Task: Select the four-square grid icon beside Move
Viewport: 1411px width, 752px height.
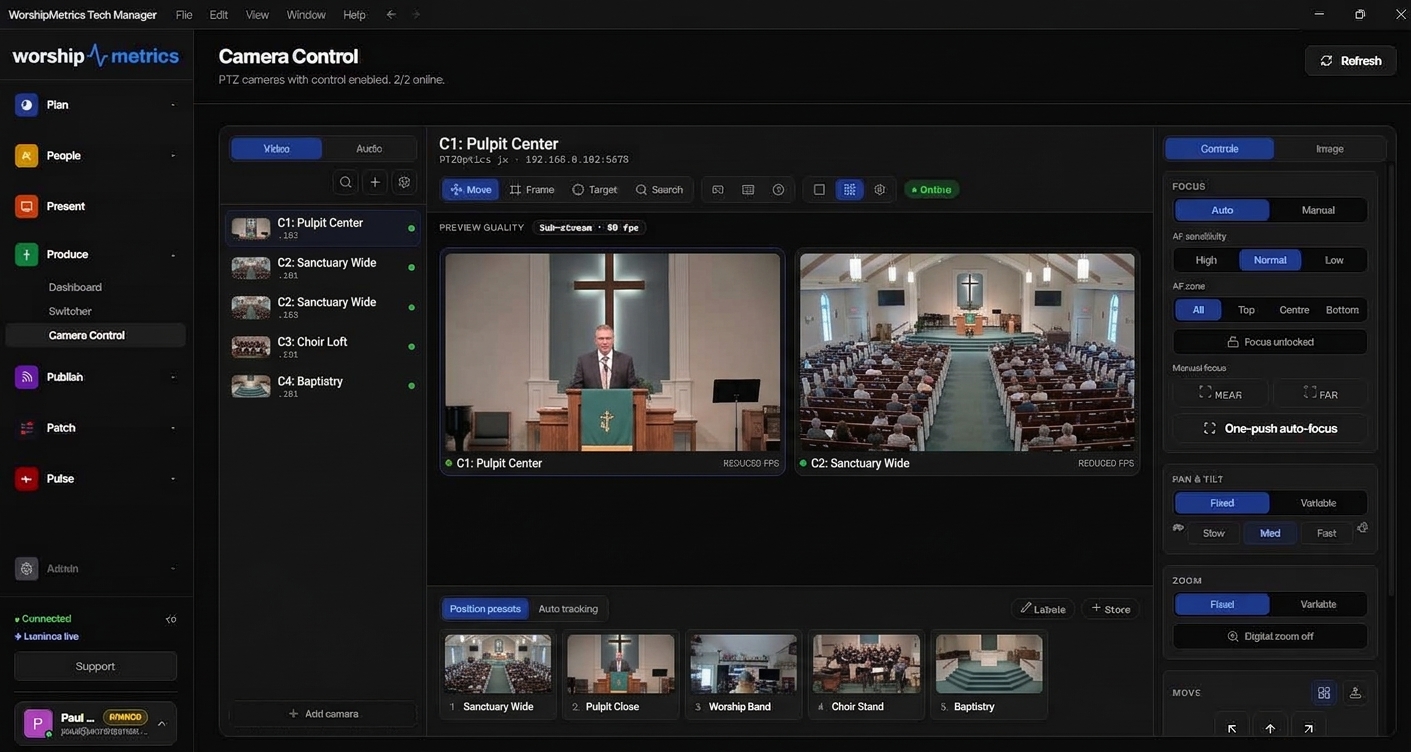Action: pos(1324,692)
